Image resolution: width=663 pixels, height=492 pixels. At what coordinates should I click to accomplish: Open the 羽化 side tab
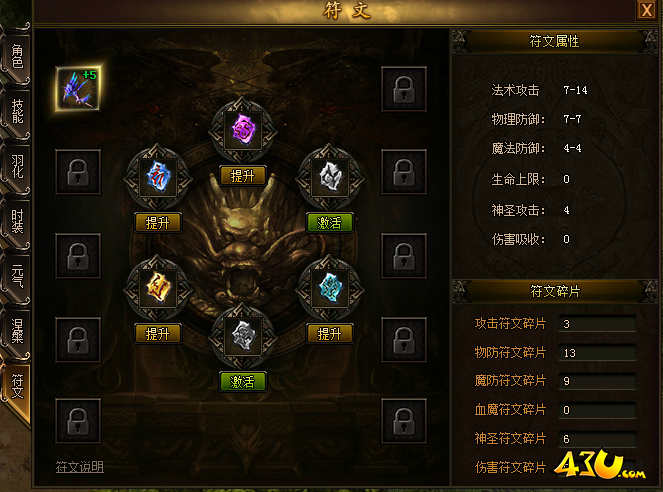pos(17,167)
